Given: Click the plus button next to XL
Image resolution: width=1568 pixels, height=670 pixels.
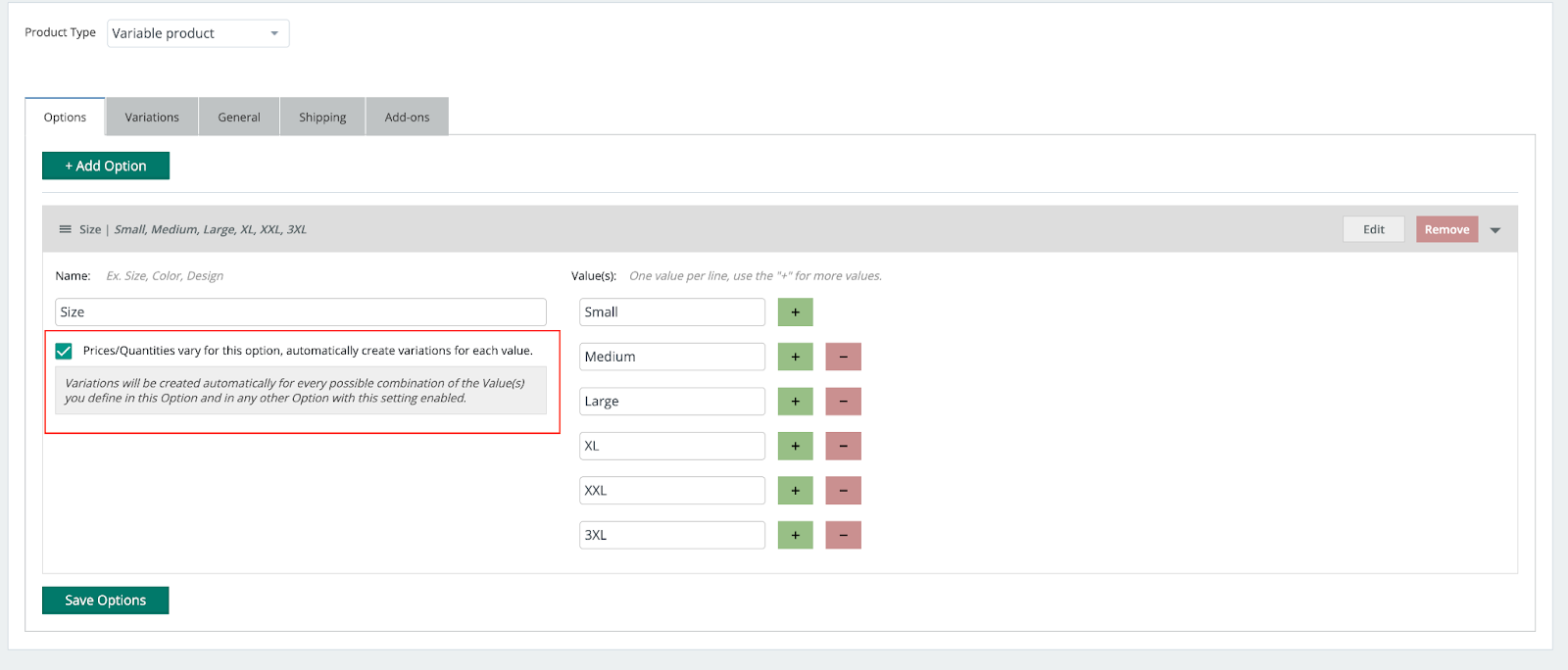Looking at the screenshot, I should [x=795, y=446].
